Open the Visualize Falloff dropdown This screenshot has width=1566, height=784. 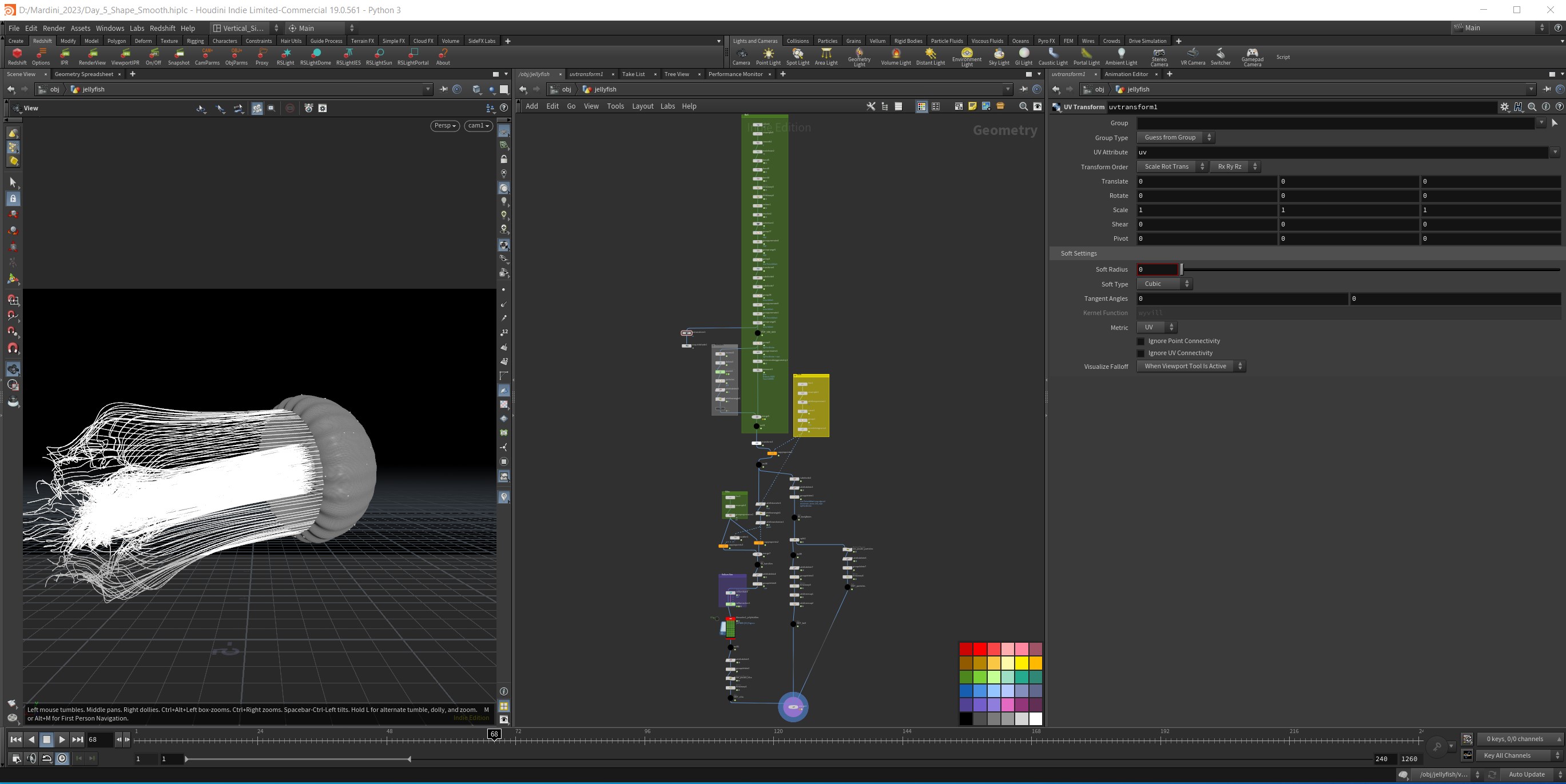click(x=1191, y=367)
